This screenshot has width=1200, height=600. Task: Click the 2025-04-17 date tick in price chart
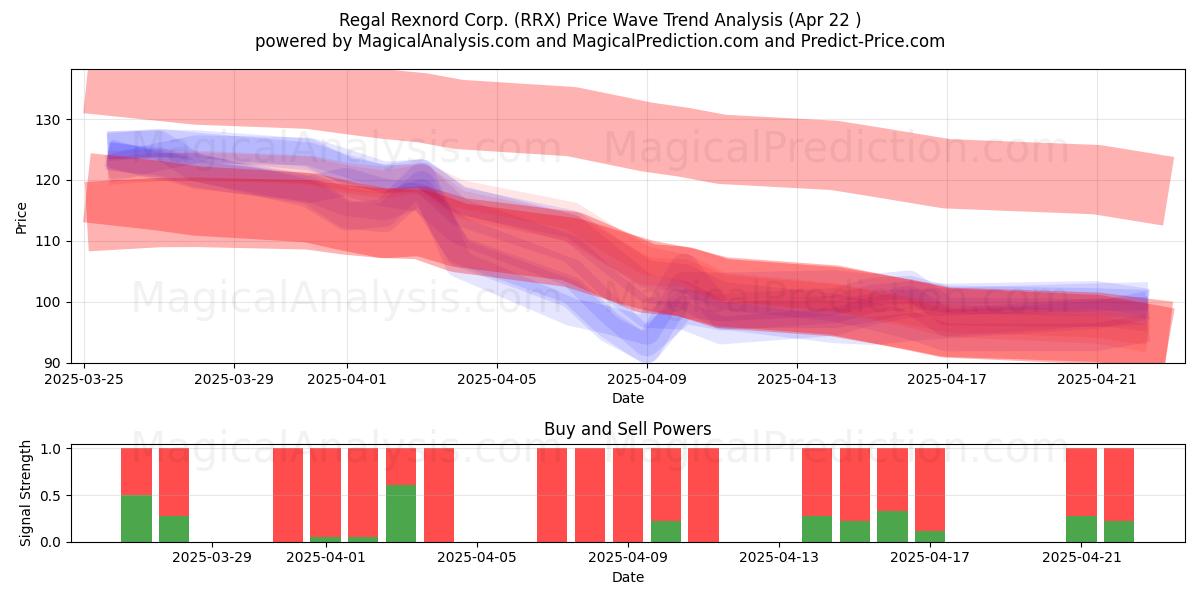click(x=947, y=379)
